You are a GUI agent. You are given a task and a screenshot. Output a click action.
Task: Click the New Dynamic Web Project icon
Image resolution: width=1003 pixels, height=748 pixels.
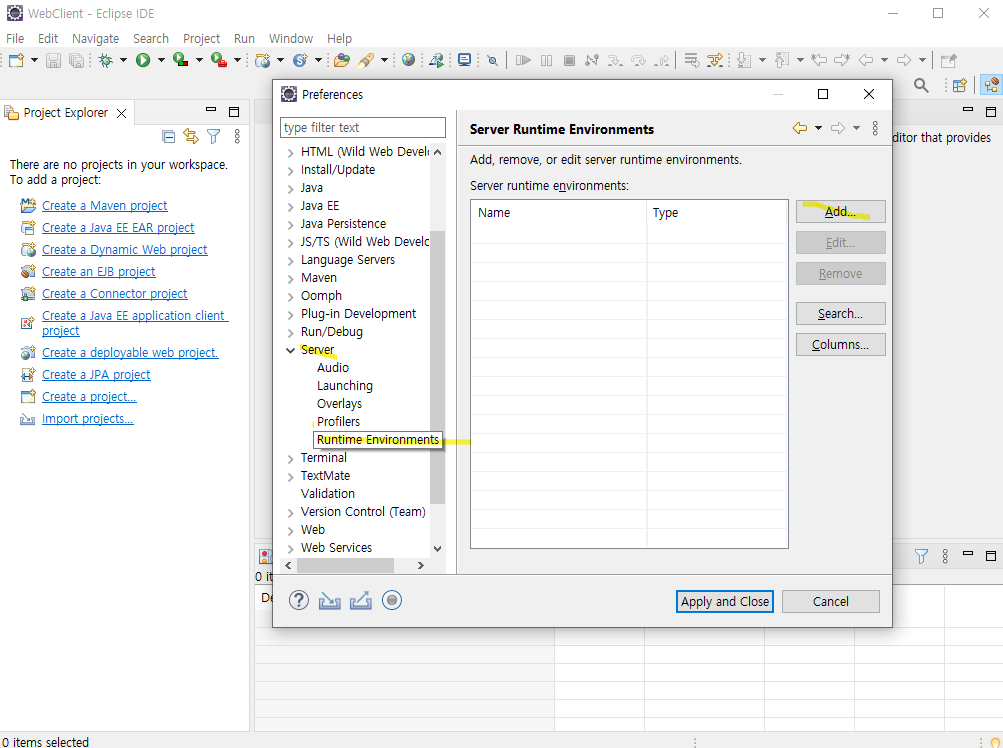pyautogui.click(x=262, y=60)
